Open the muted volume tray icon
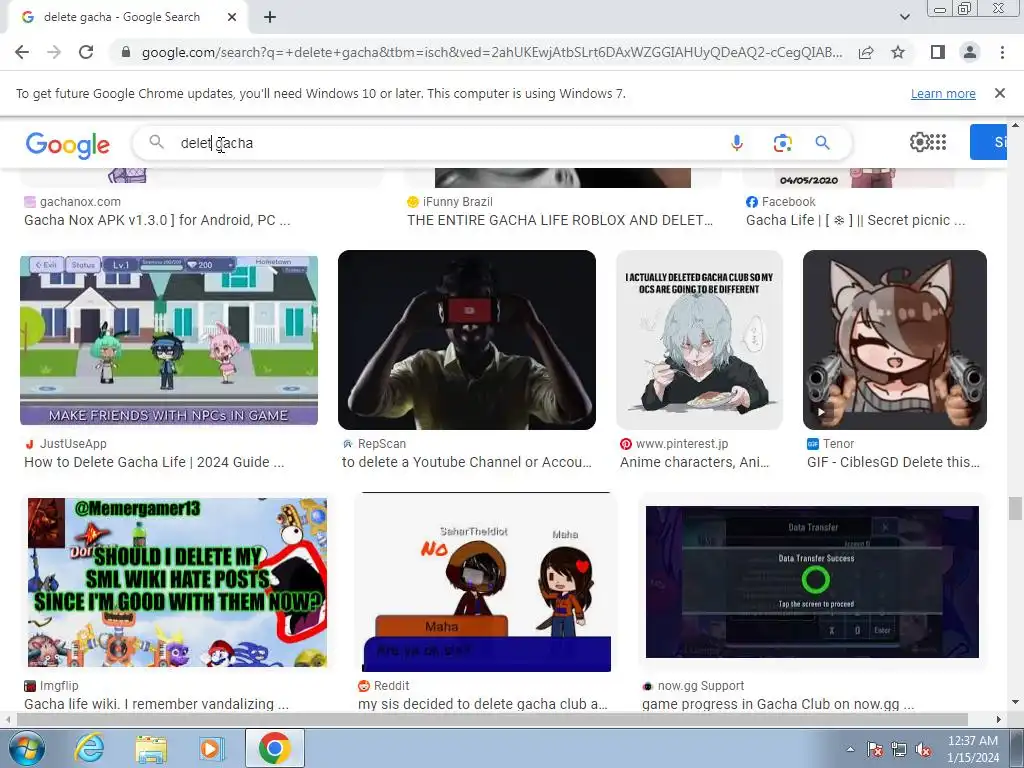Viewport: 1024px width, 768px height. pos(923,749)
